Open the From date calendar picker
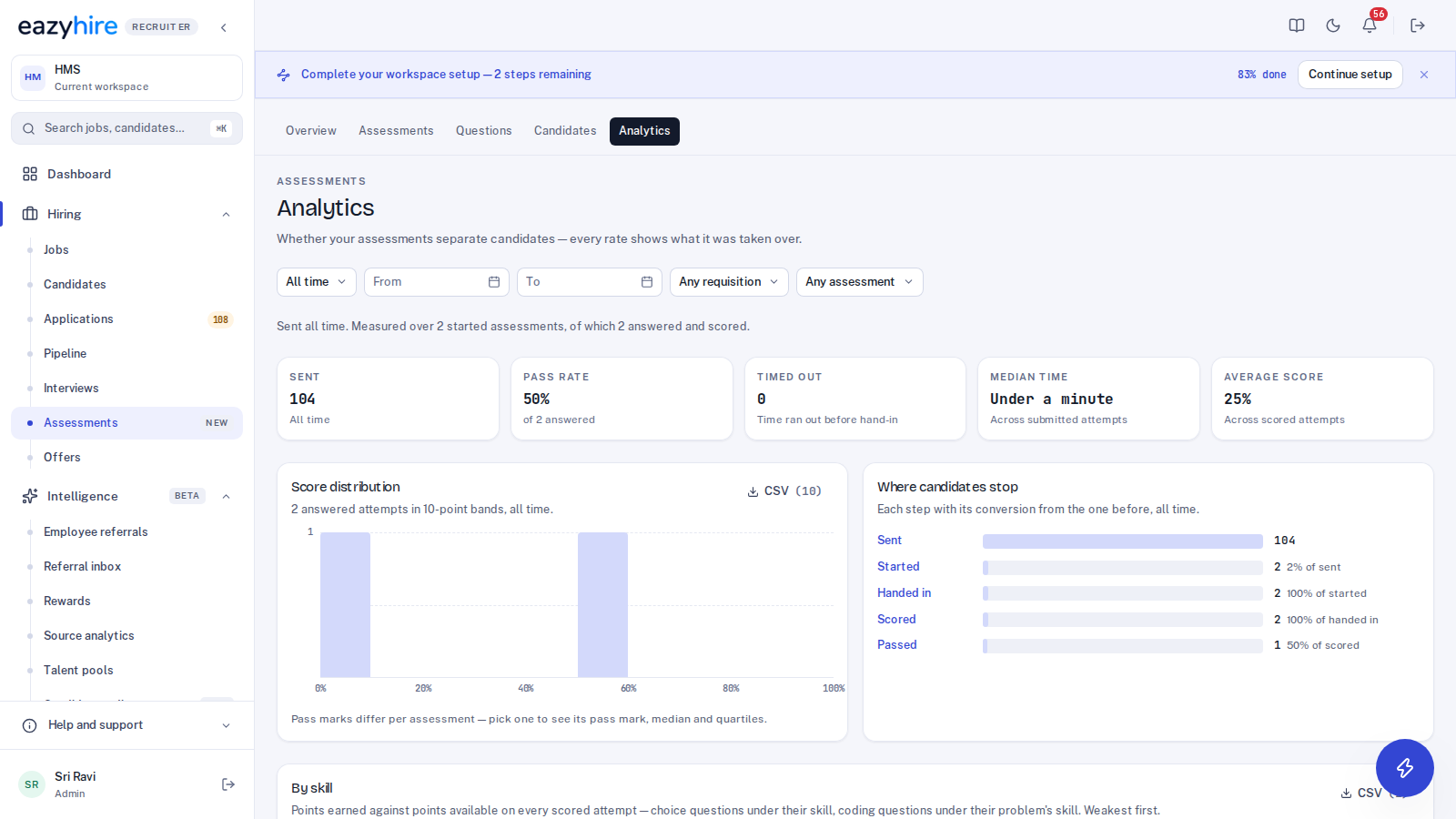This screenshot has width=1456, height=819. [x=494, y=282]
